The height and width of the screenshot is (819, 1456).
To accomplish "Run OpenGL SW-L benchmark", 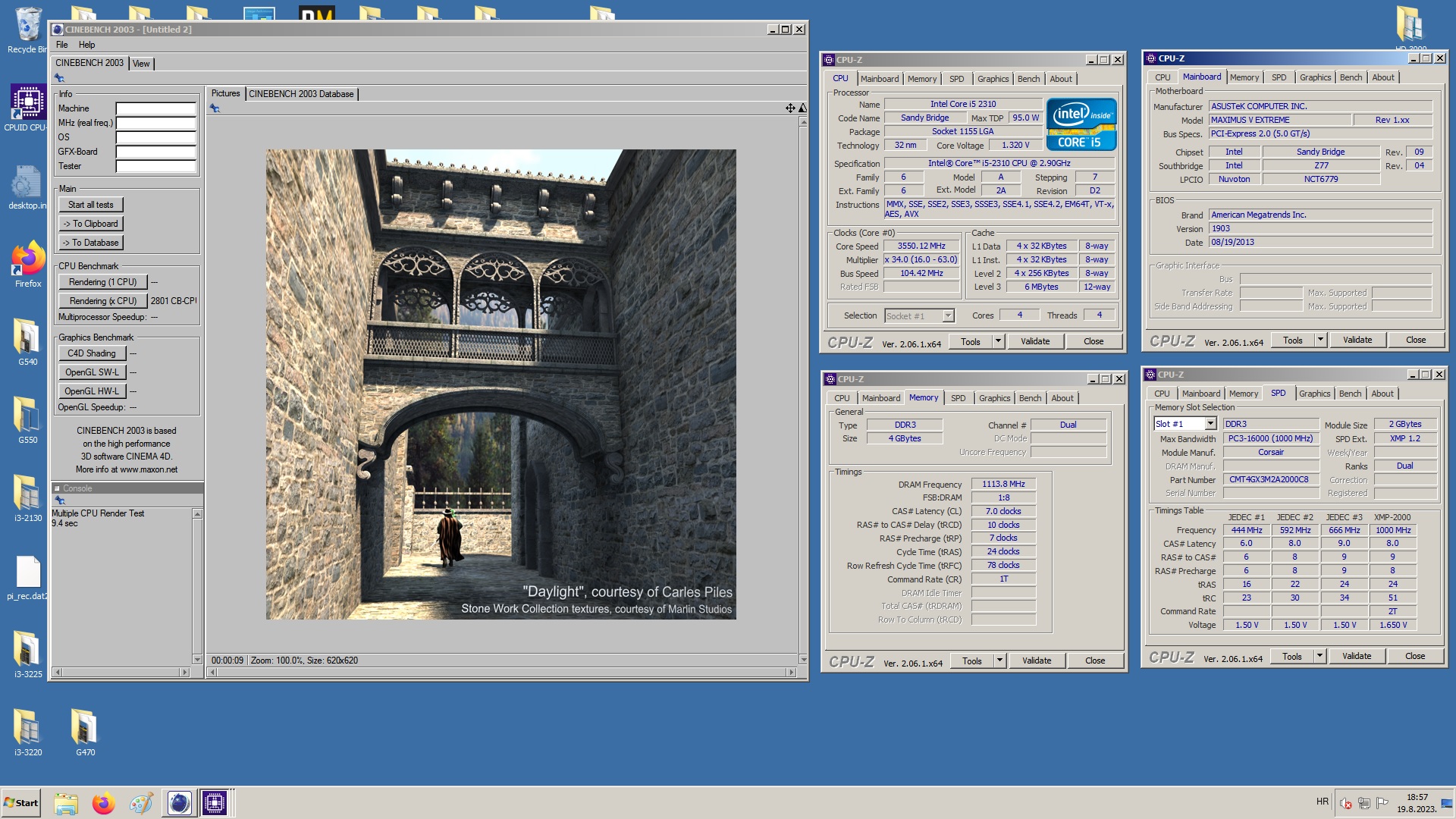I will (91, 372).
